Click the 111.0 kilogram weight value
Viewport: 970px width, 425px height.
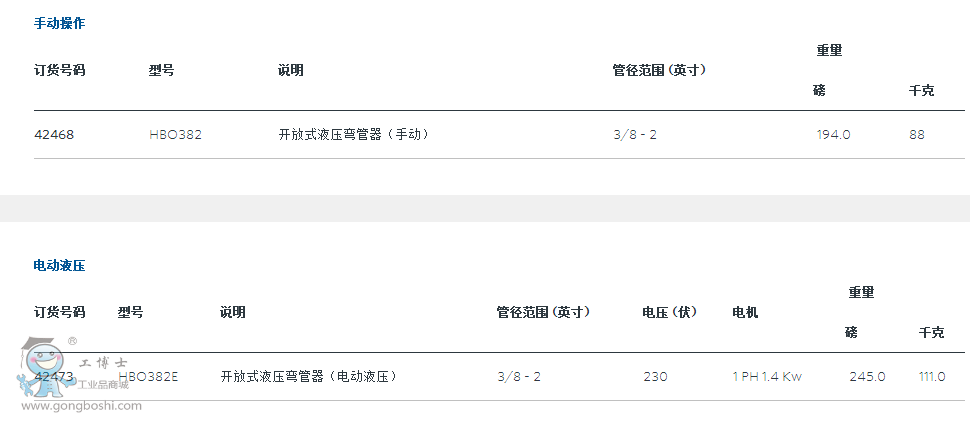point(932,376)
